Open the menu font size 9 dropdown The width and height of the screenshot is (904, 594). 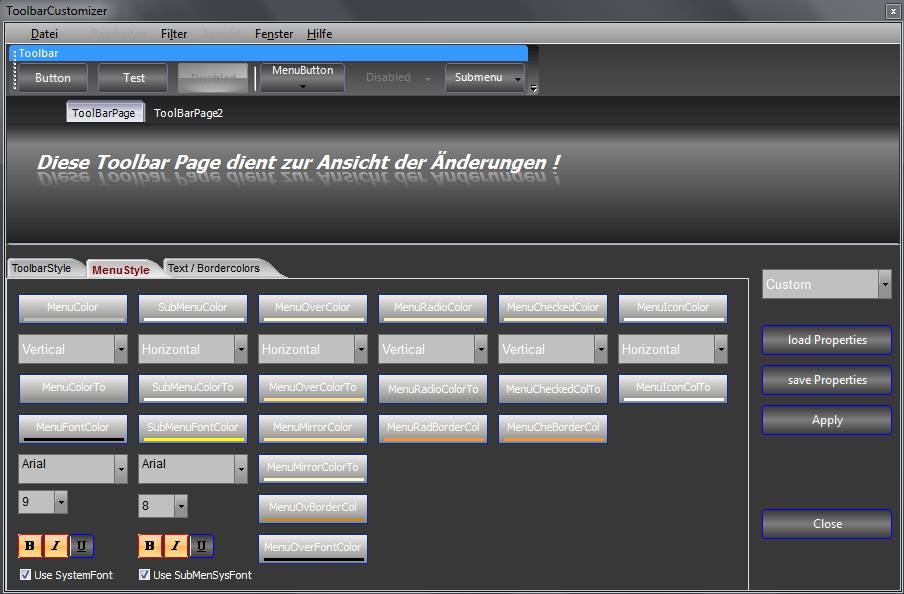point(61,502)
